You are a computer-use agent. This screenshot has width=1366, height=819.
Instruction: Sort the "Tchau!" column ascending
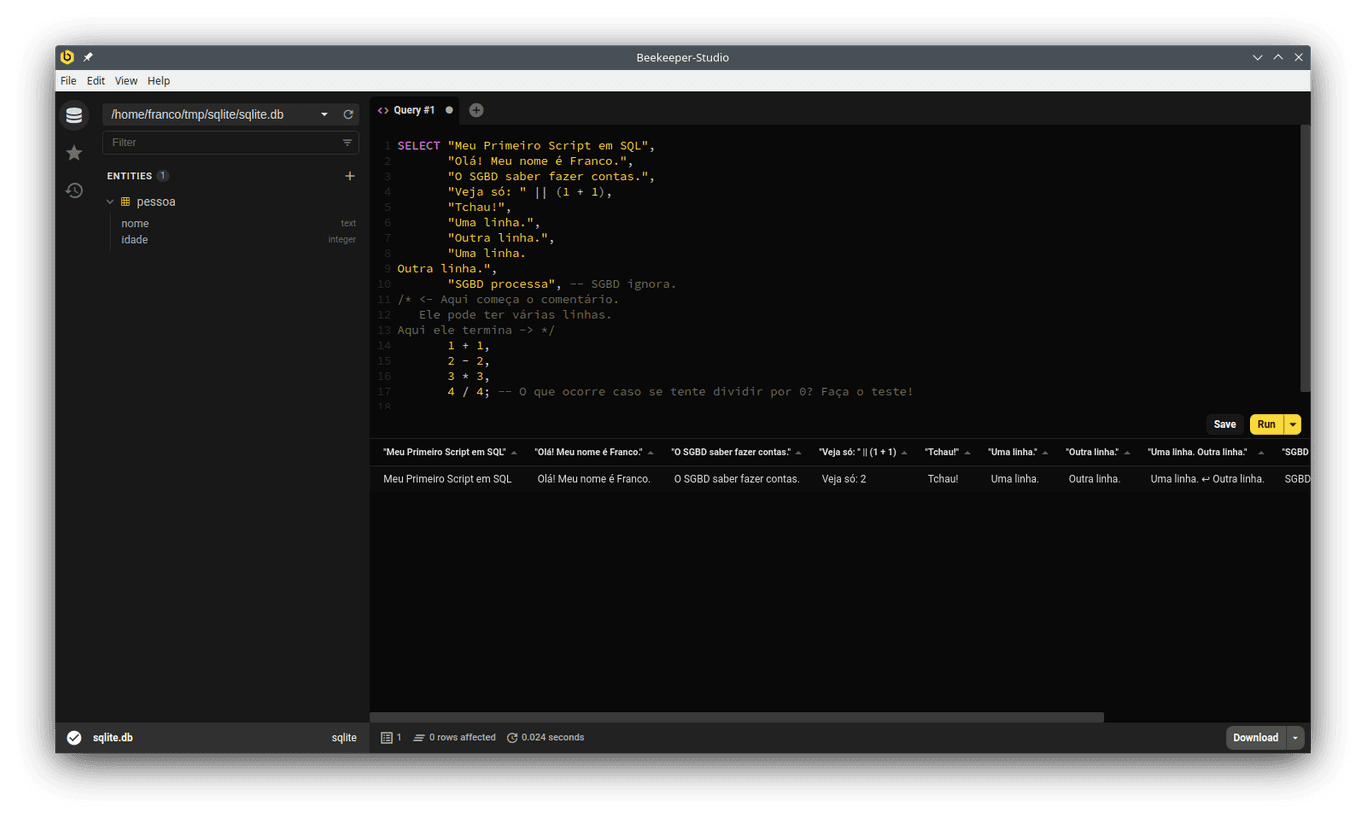click(x=966, y=451)
